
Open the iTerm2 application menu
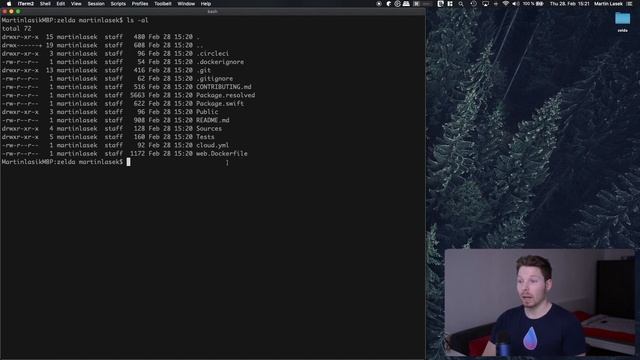(x=26, y=4)
